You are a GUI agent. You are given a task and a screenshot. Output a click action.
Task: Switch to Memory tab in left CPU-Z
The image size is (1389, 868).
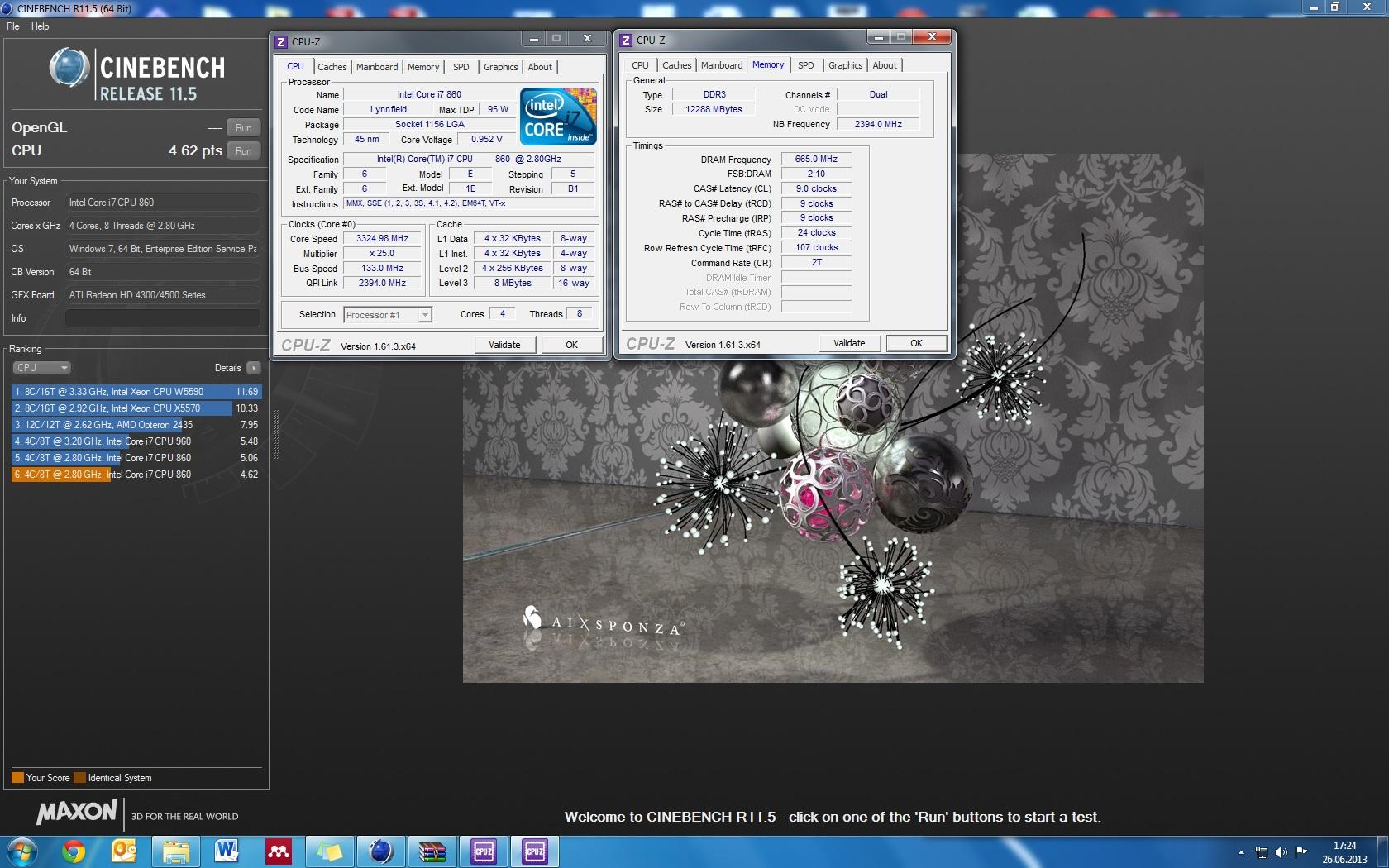coord(423,67)
